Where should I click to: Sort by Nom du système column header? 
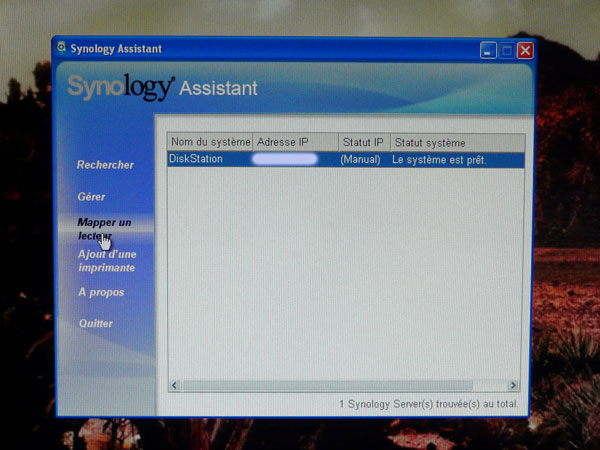(x=209, y=143)
